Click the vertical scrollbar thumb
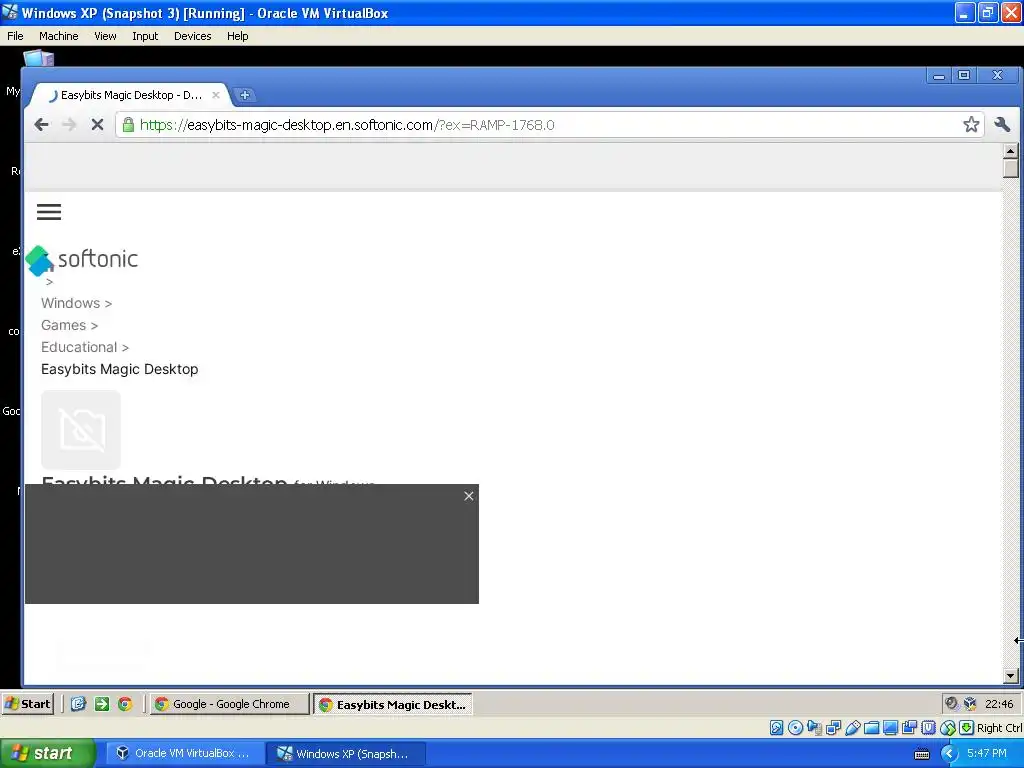Image resolution: width=1024 pixels, height=768 pixels. click(1010, 168)
